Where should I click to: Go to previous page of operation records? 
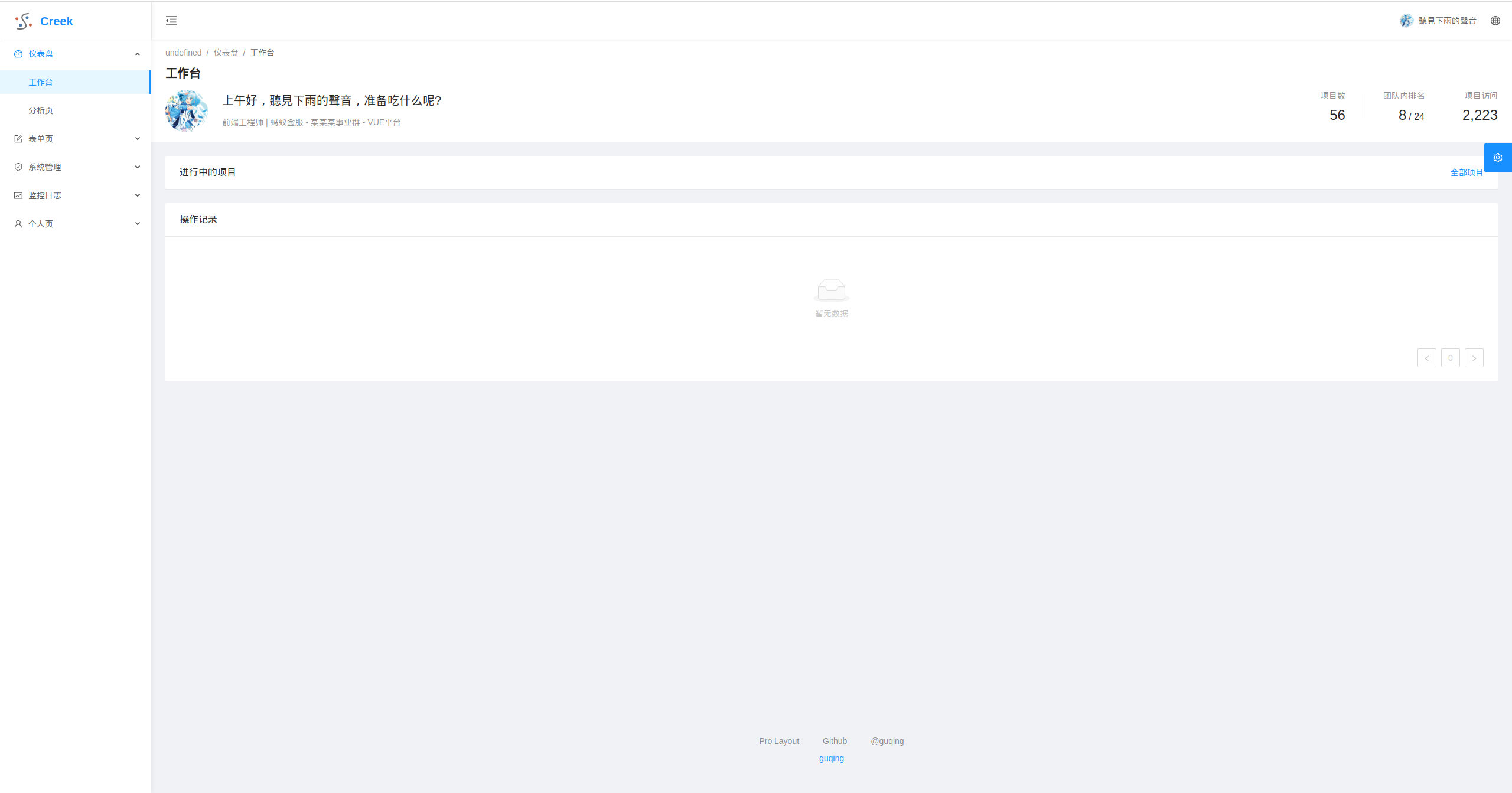(x=1426, y=358)
